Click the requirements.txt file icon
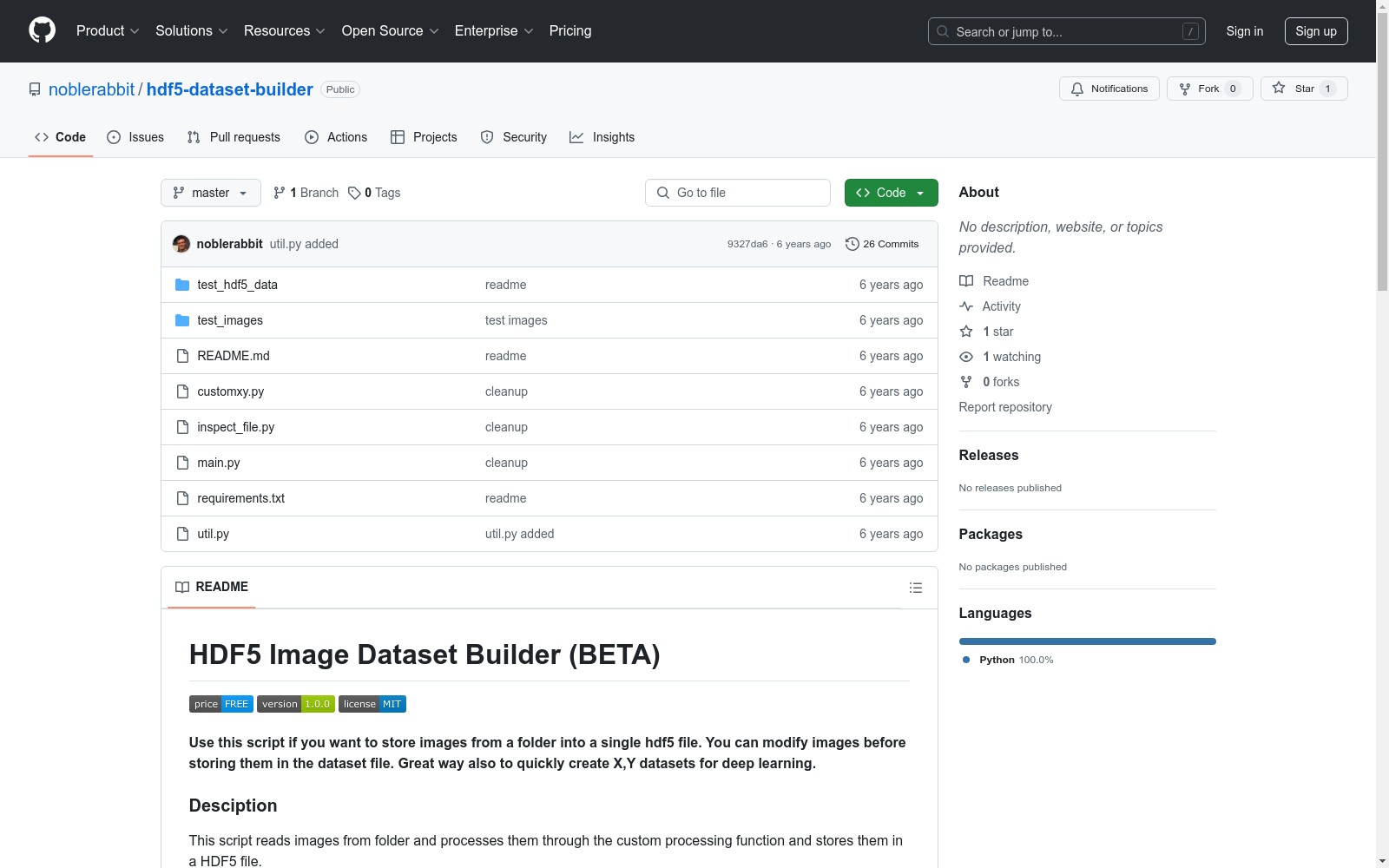The height and width of the screenshot is (868, 1389). [x=182, y=498]
